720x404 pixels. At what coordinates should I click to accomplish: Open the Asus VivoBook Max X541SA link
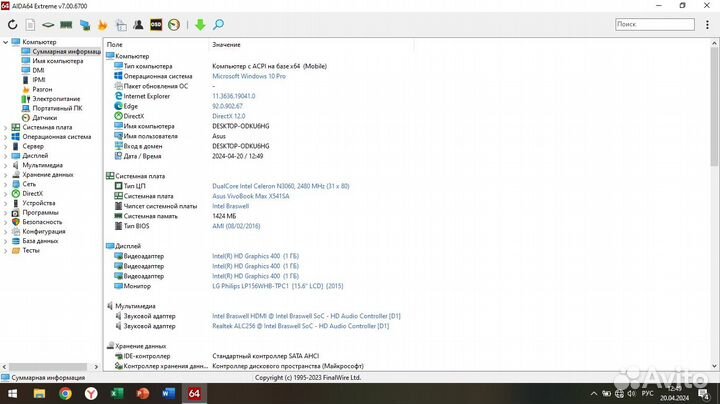[251, 196]
